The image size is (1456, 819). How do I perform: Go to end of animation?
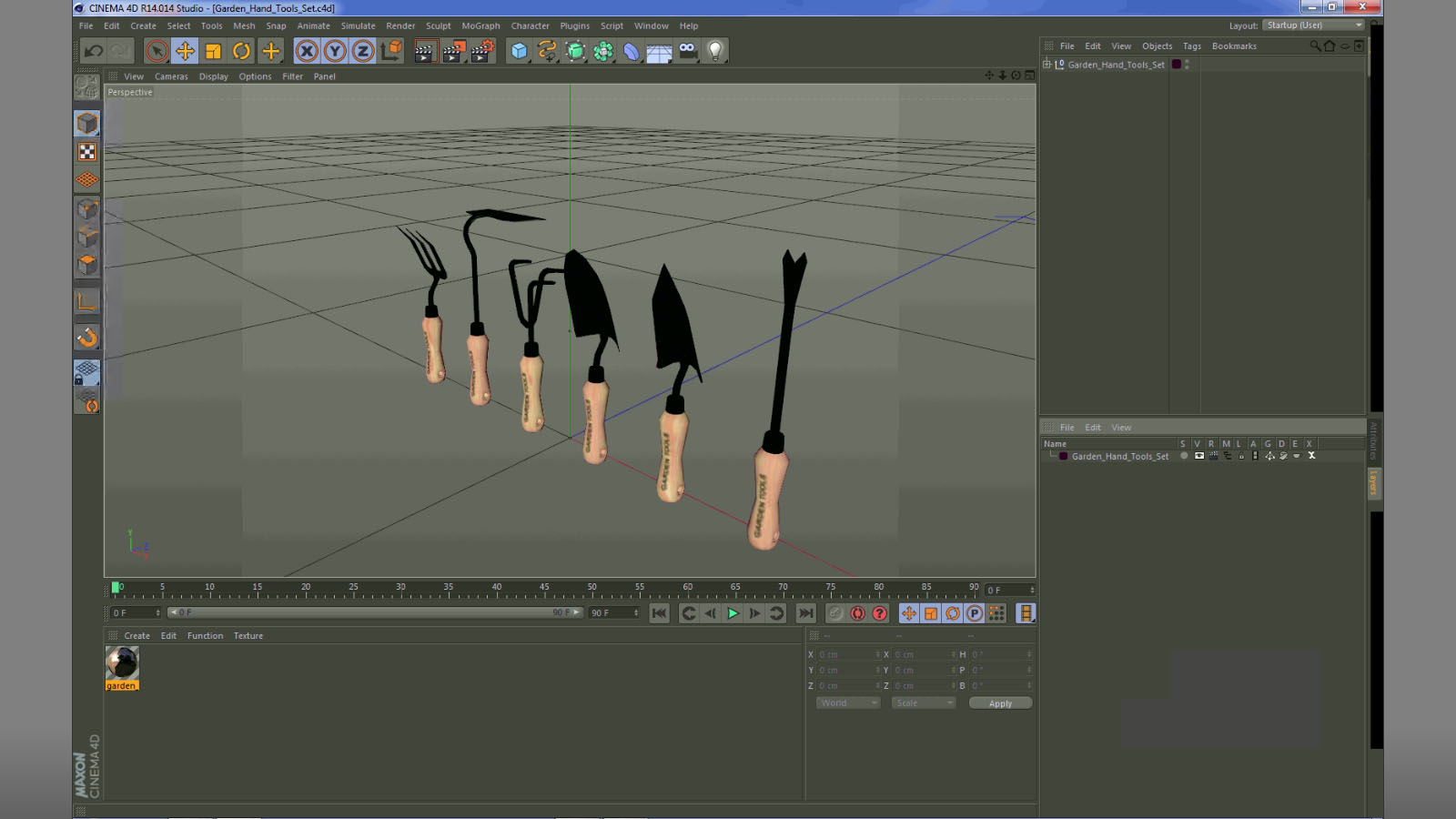click(x=806, y=613)
